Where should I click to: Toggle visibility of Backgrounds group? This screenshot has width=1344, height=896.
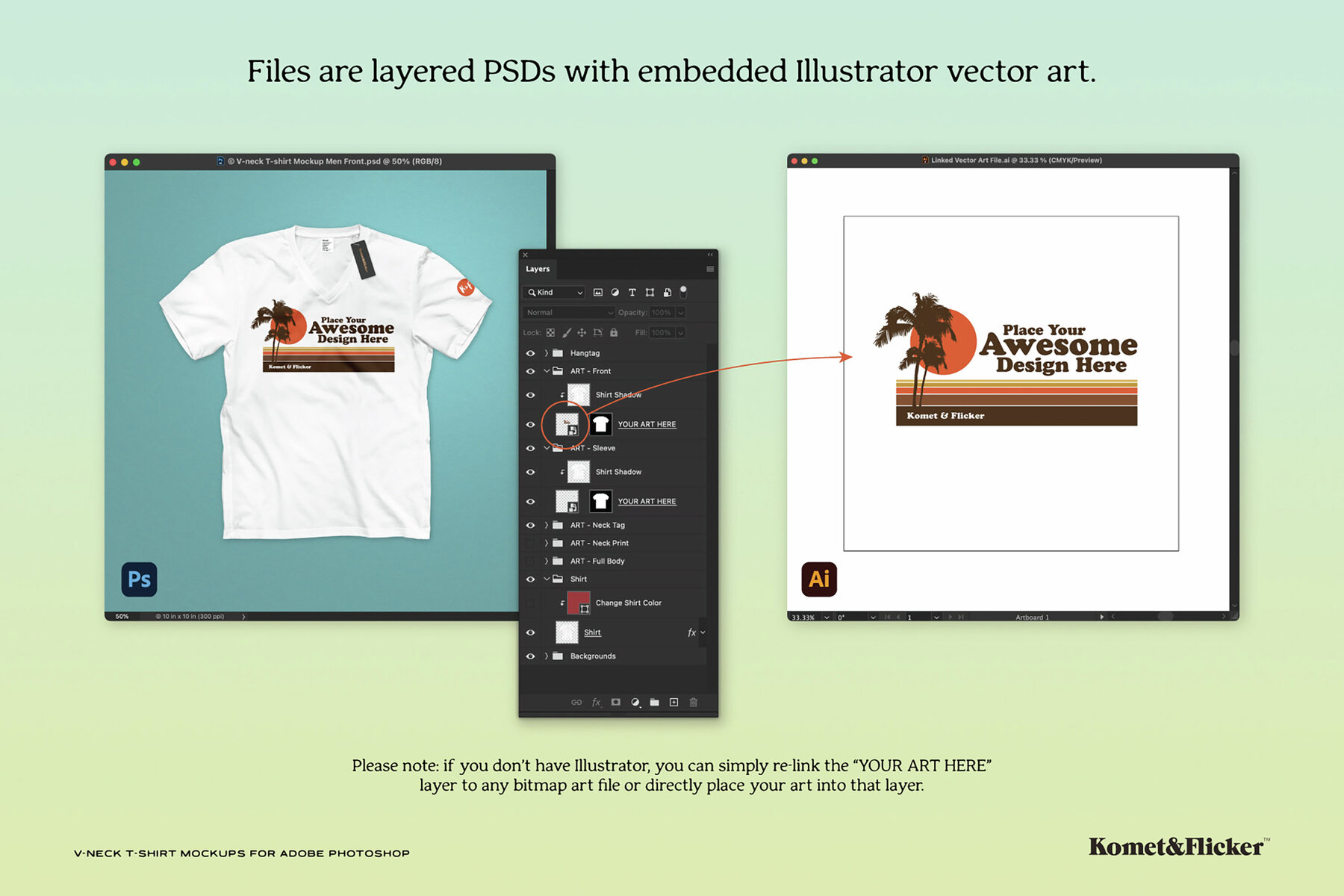pyautogui.click(x=530, y=656)
